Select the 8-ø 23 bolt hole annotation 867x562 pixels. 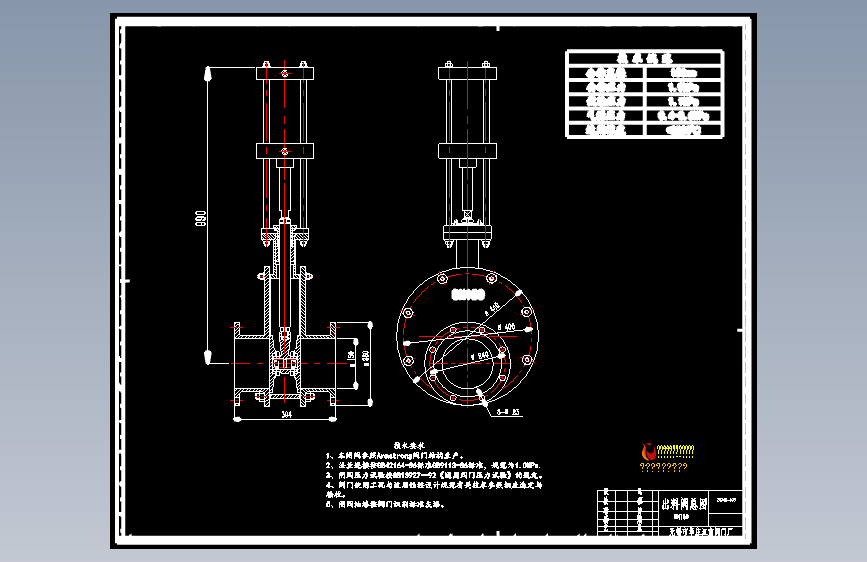[508, 412]
